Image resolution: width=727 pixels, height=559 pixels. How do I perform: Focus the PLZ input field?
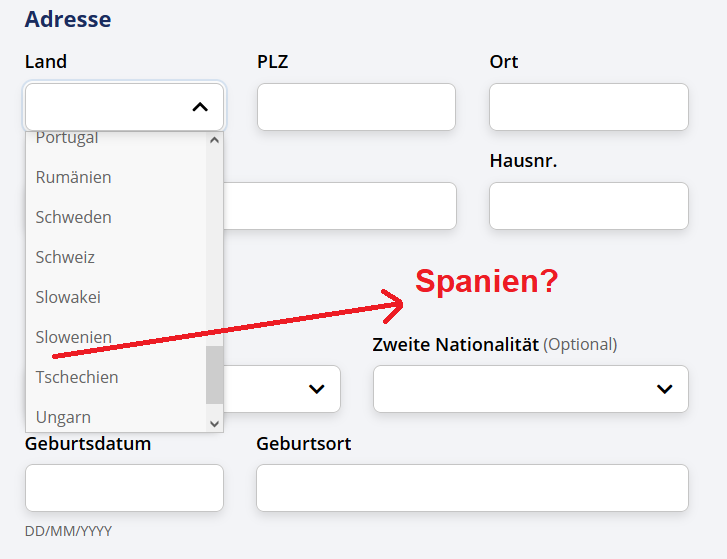(357, 107)
